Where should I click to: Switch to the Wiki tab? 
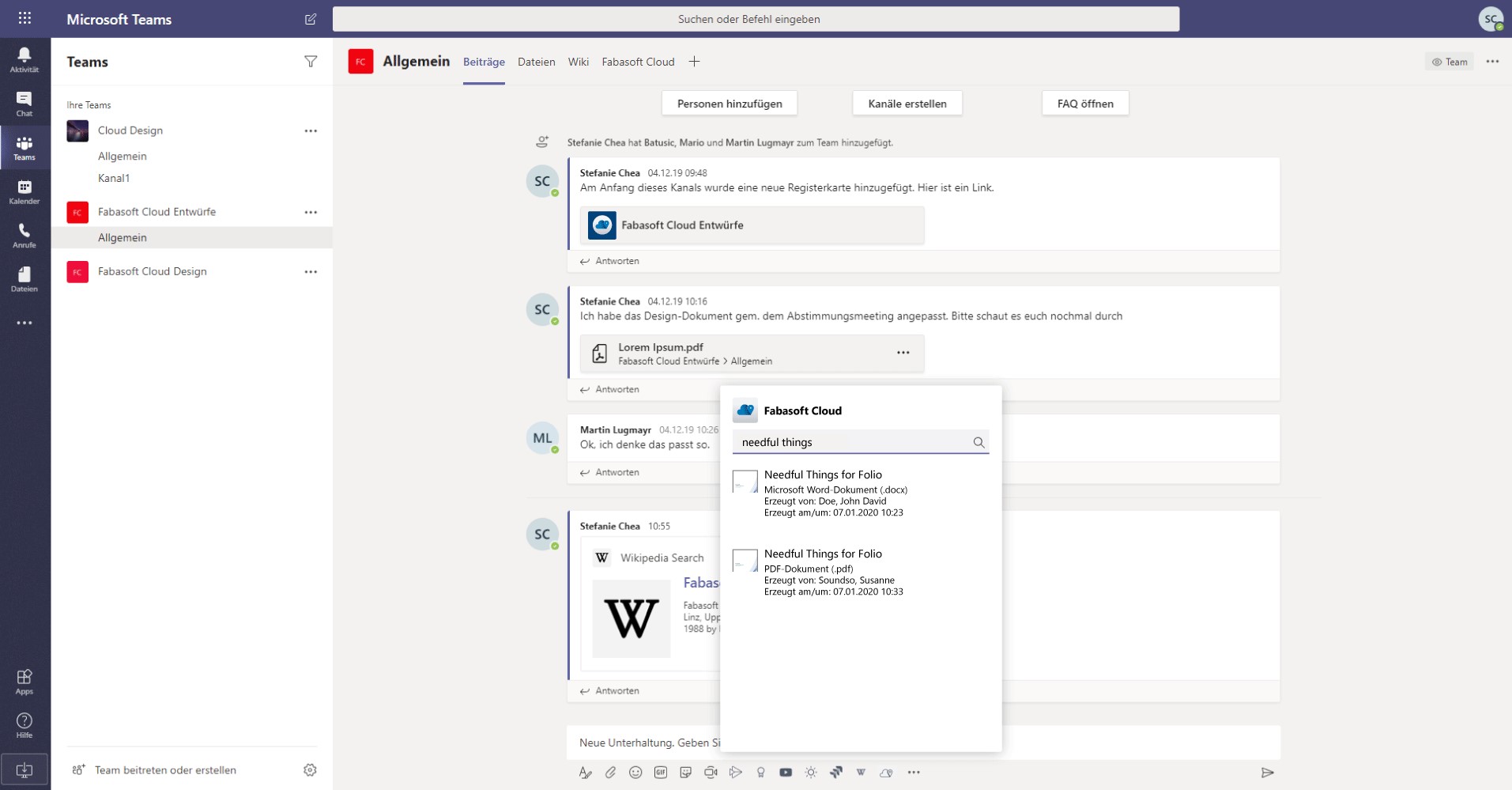579,62
